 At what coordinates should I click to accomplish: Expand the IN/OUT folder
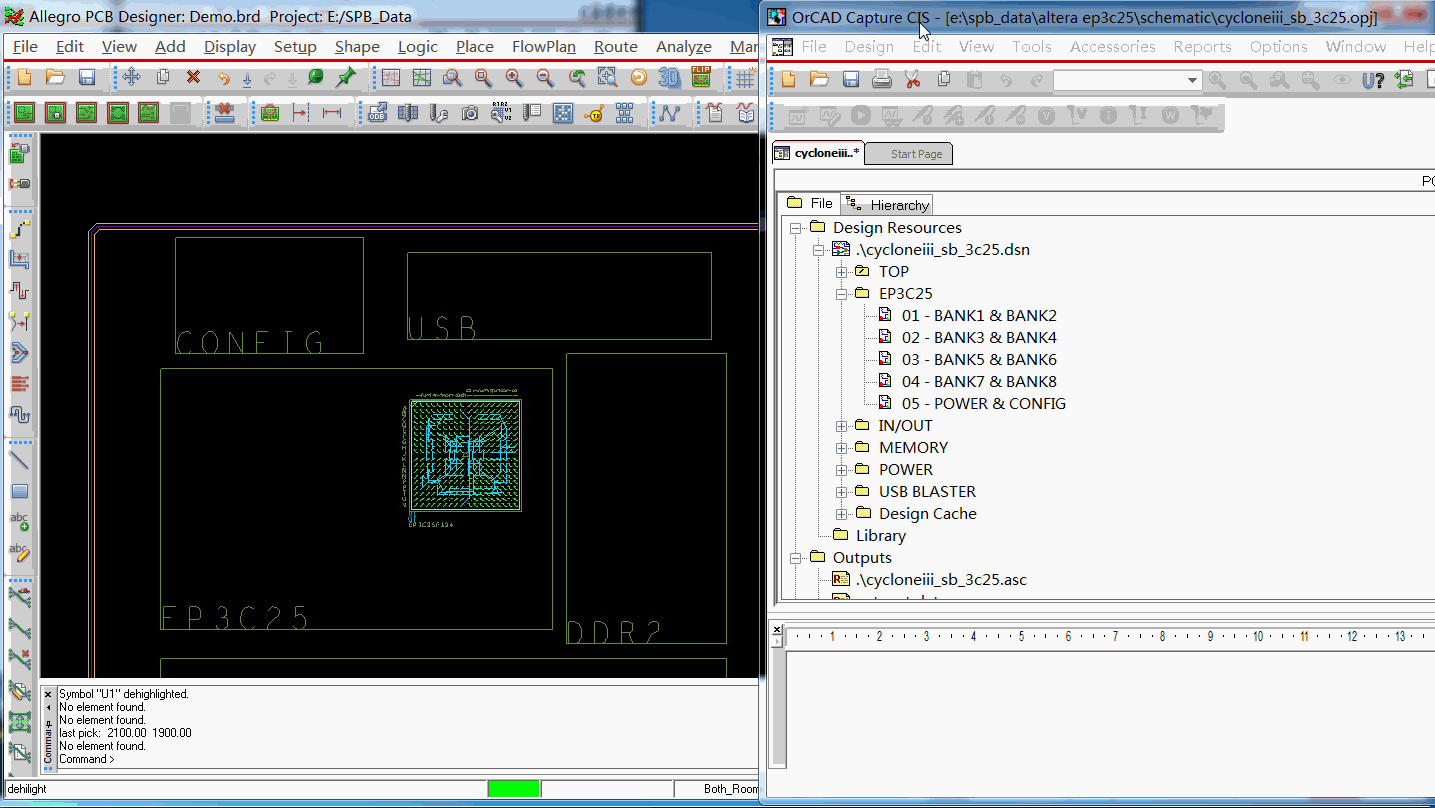click(842, 426)
